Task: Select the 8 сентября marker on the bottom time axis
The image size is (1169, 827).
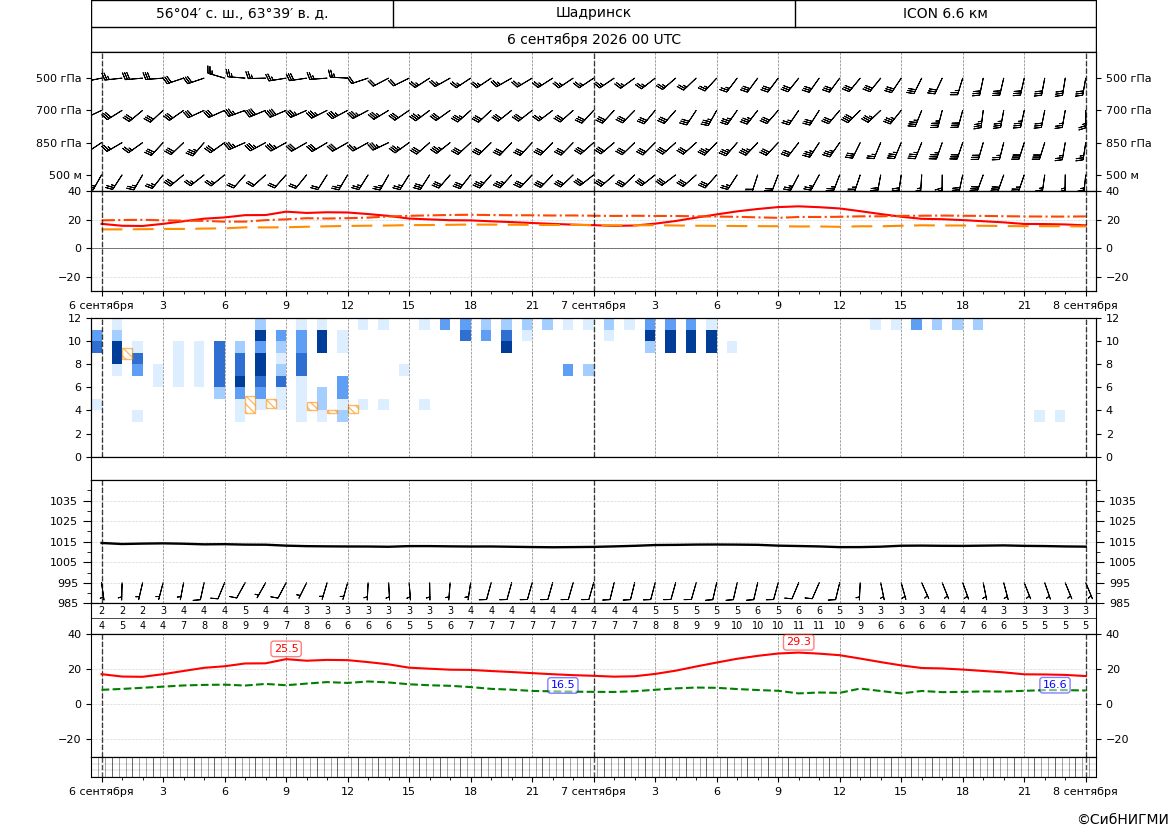Action: point(1085,791)
